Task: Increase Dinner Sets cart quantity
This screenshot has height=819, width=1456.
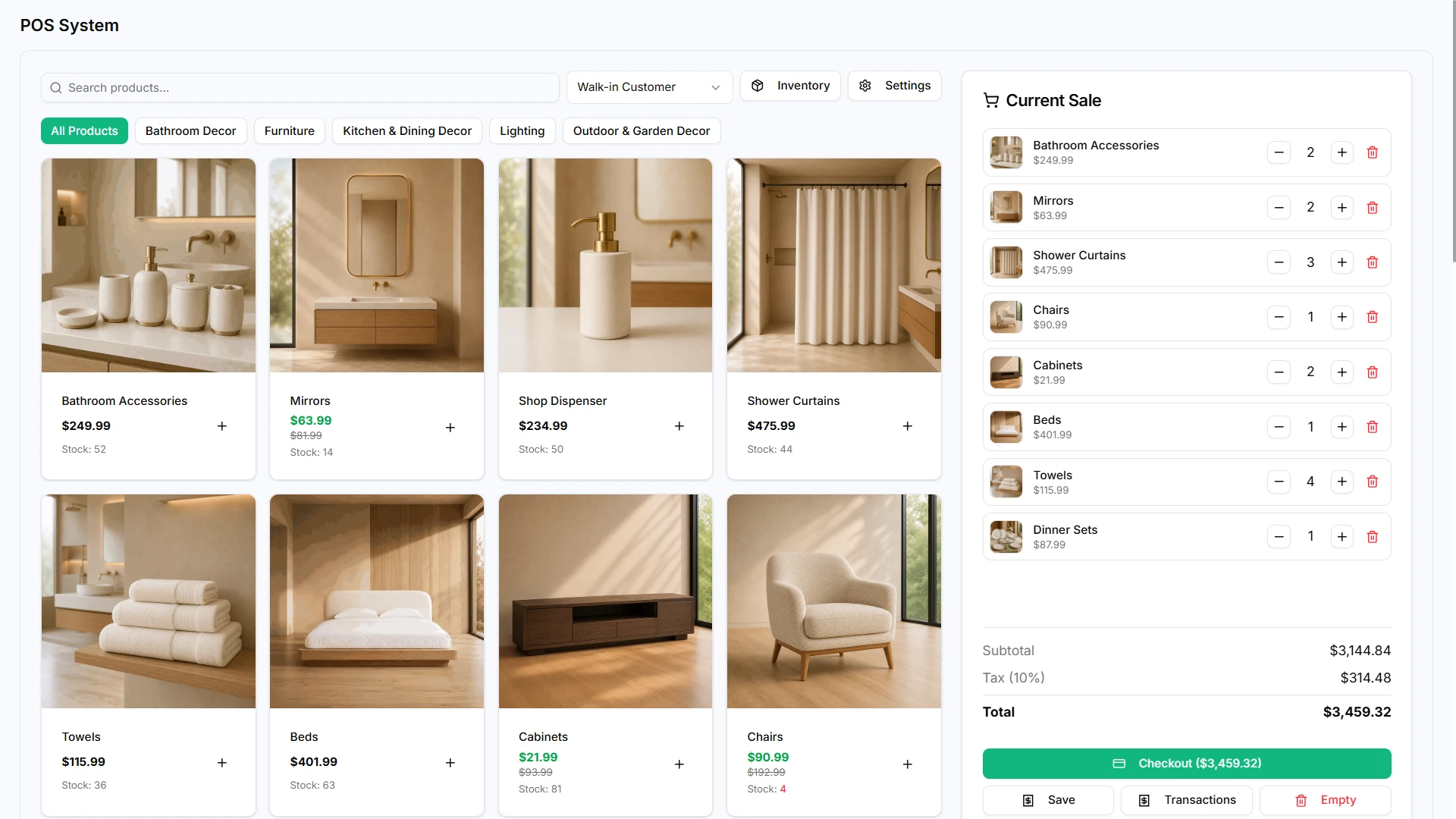Action: click(x=1342, y=537)
